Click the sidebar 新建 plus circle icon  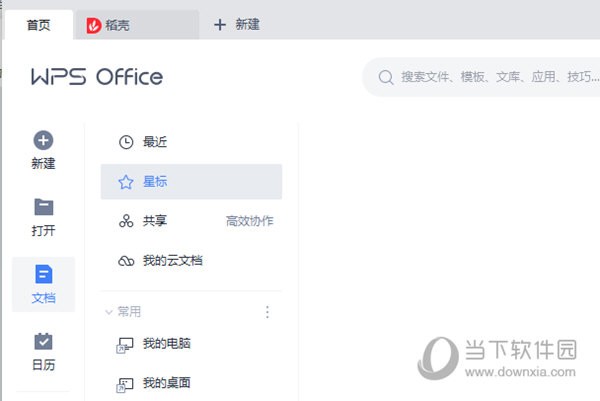(43, 140)
